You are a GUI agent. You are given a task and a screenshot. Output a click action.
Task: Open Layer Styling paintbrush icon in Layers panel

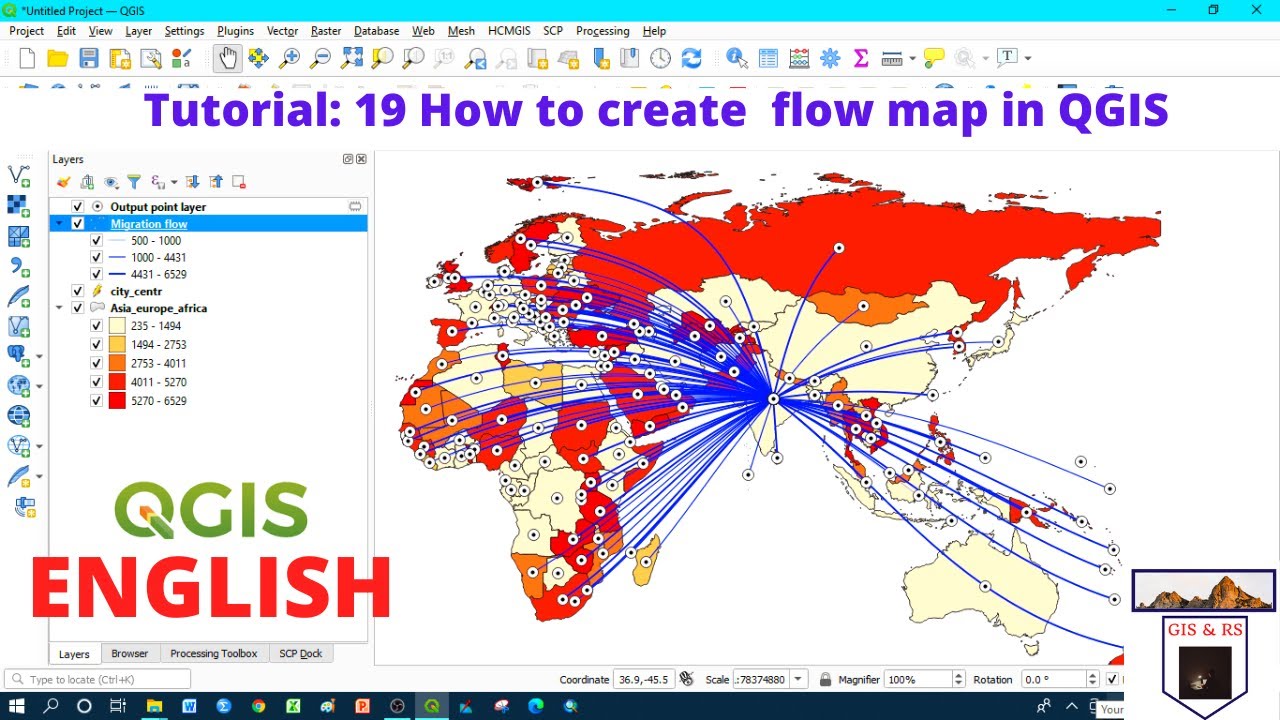[64, 182]
